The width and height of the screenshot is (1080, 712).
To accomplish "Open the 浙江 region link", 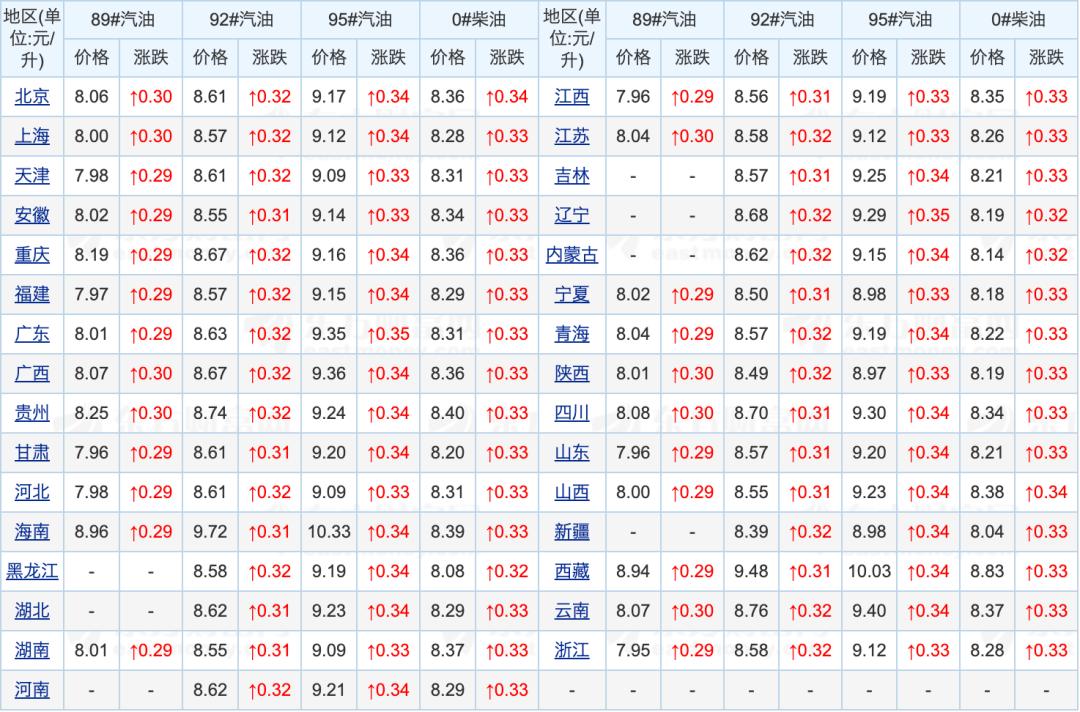I will [572, 650].
